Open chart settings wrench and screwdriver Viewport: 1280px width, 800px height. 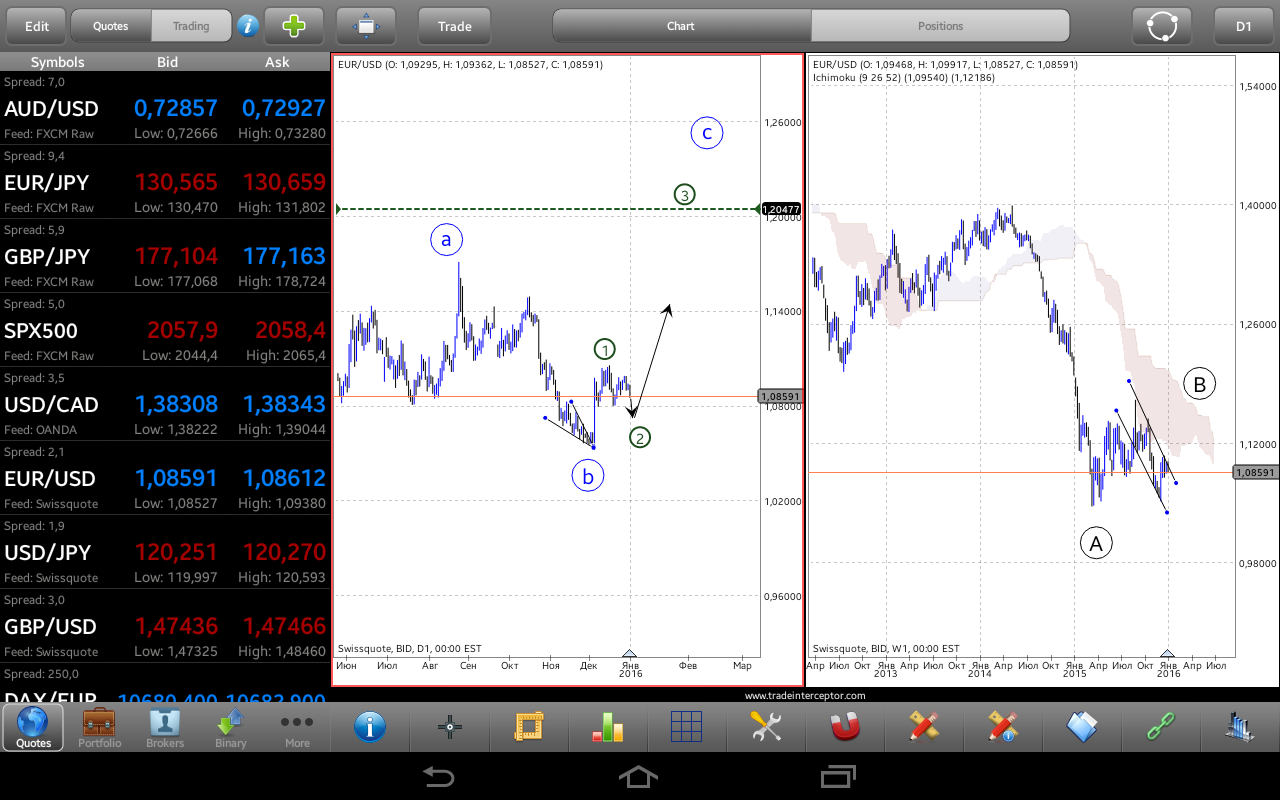click(766, 727)
